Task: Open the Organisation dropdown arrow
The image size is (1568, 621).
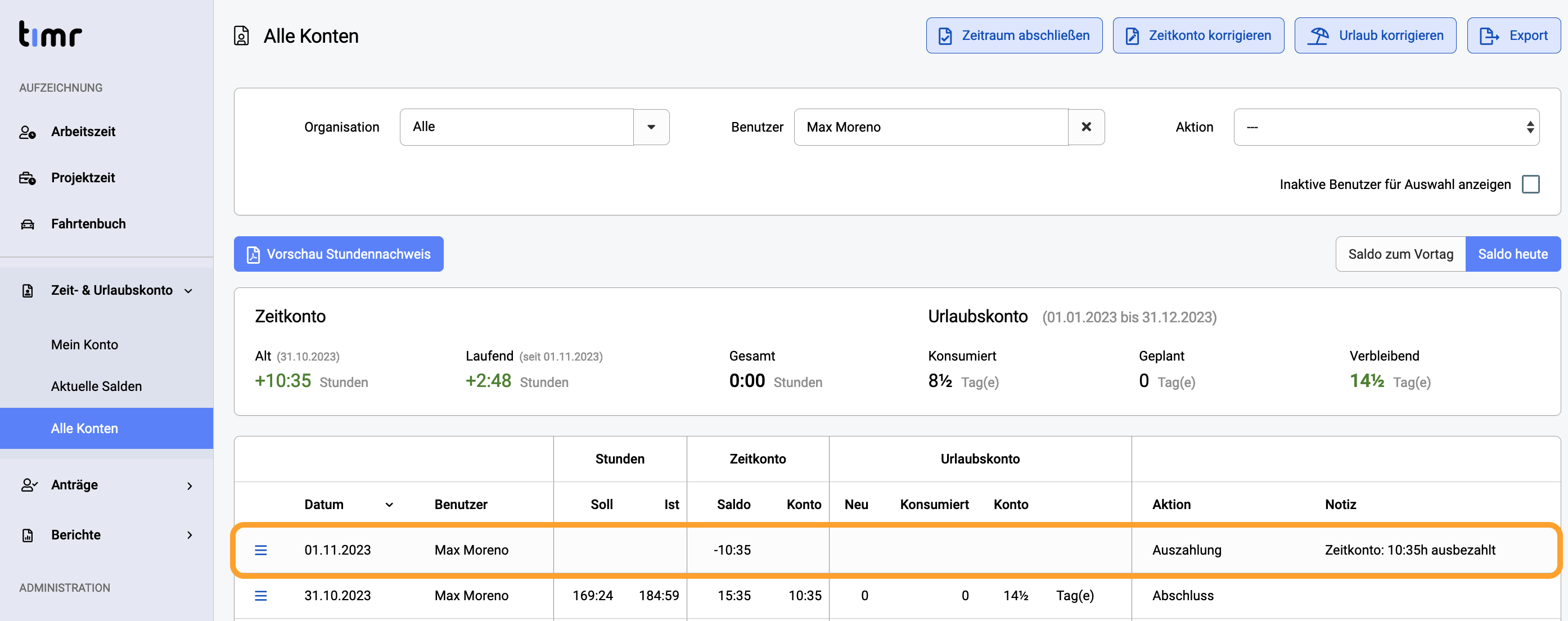Action: (x=651, y=127)
